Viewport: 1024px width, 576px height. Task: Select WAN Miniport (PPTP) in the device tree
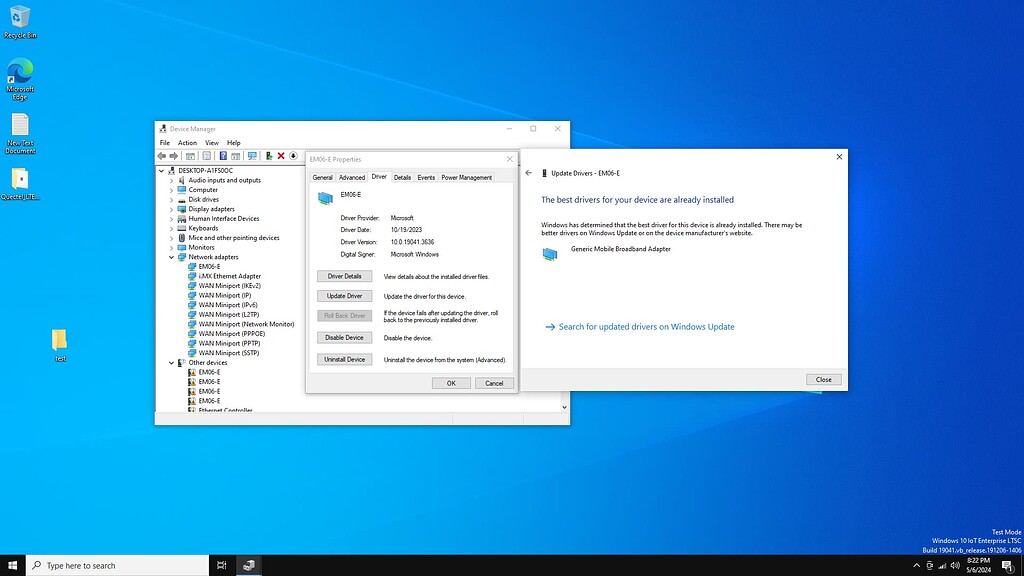pos(231,343)
